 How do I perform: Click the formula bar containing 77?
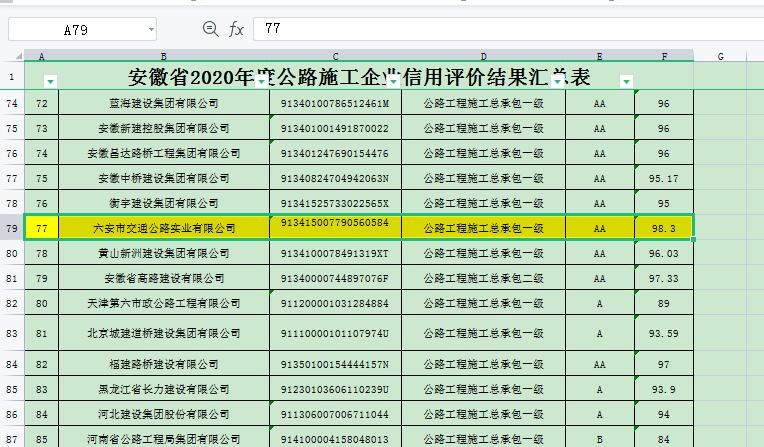point(500,30)
